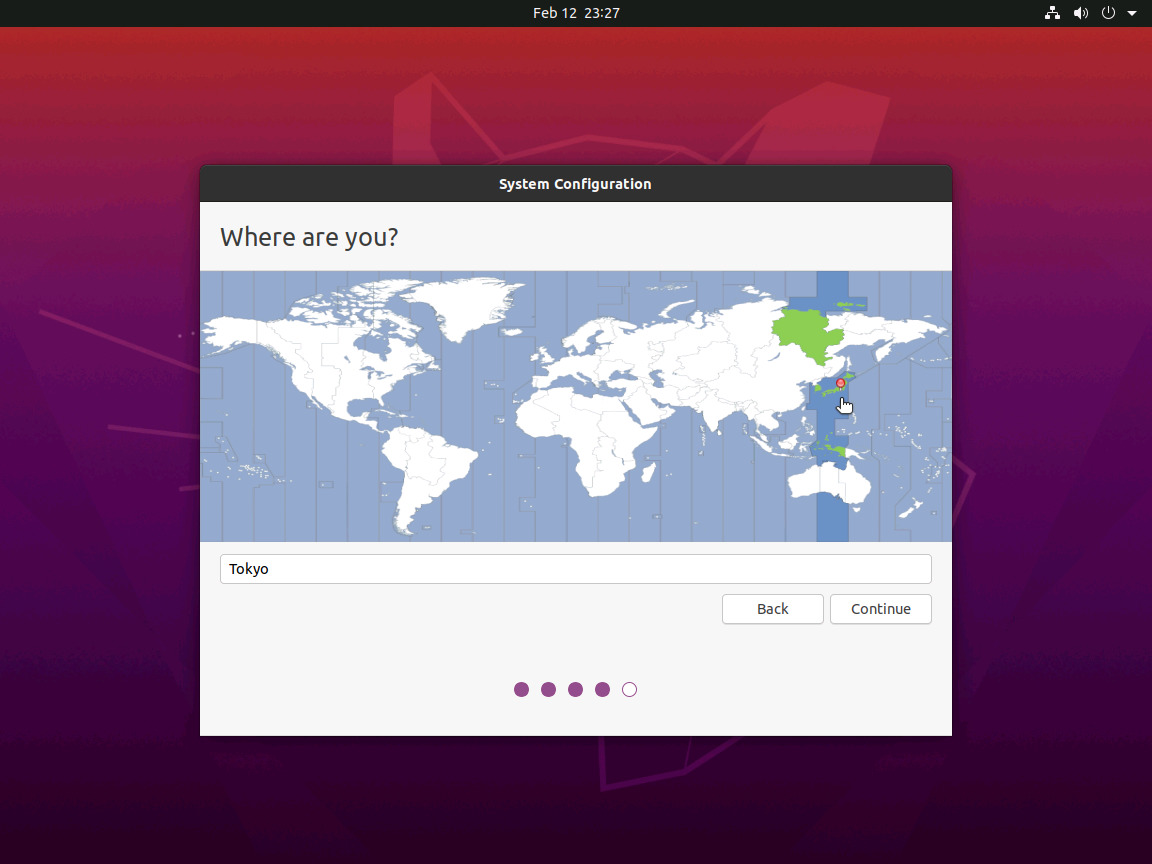Open the network status icon in top bar

pos(1052,12)
